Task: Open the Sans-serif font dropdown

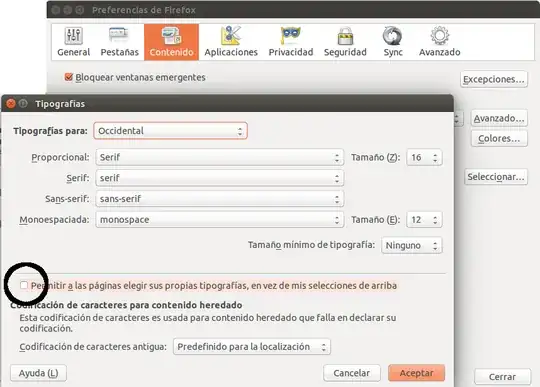Action: 220,199
